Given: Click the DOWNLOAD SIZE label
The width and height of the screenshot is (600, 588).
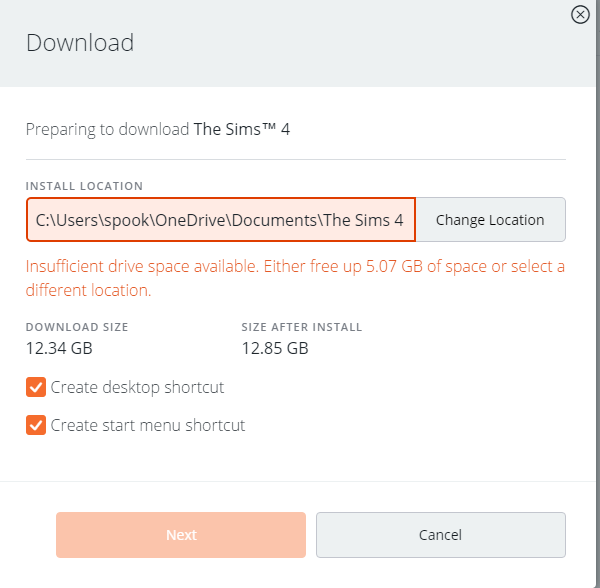Looking at the screenshot, I should 77,327.
